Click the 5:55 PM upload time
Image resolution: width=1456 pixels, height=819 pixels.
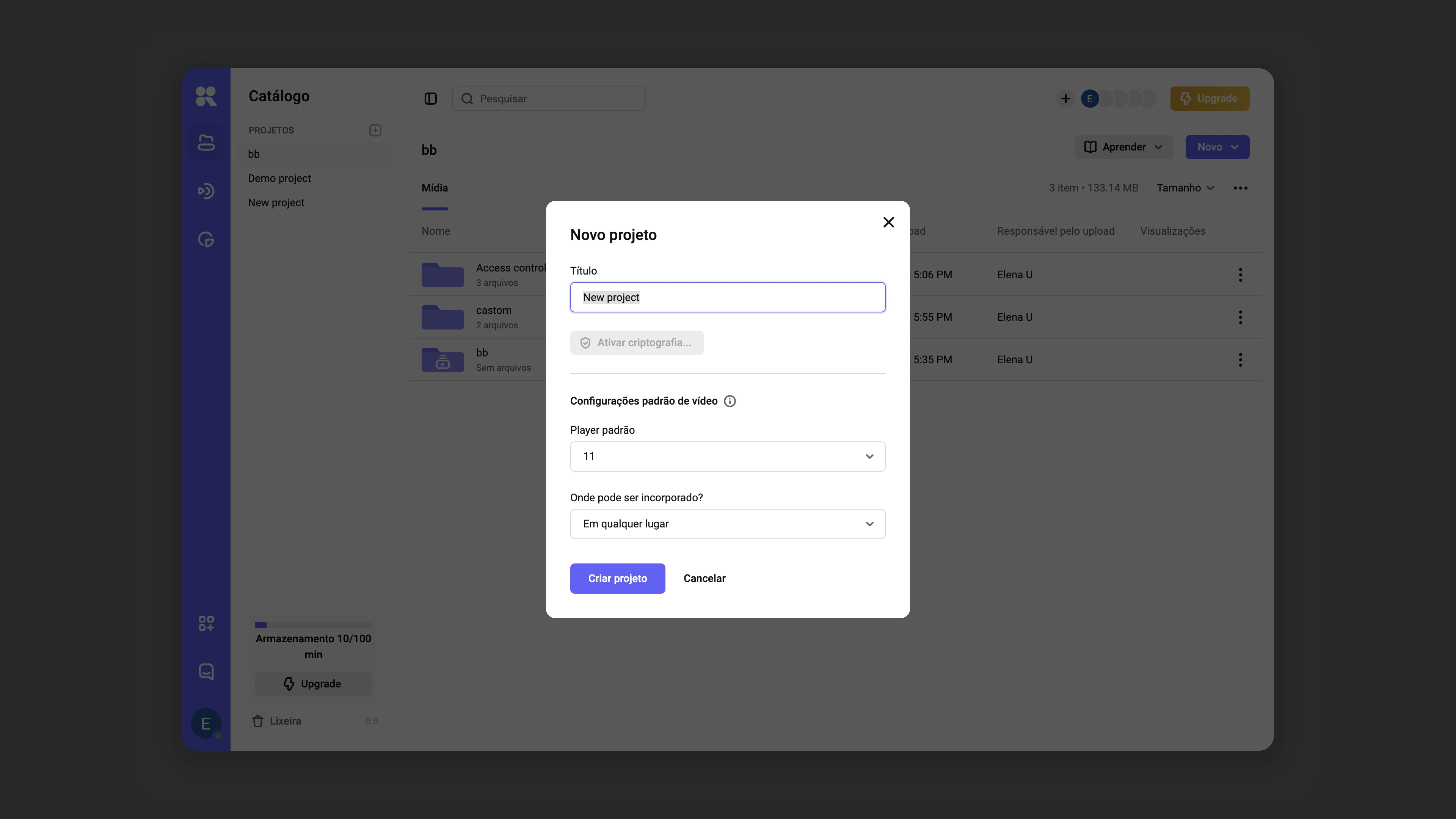click(933, 317)
